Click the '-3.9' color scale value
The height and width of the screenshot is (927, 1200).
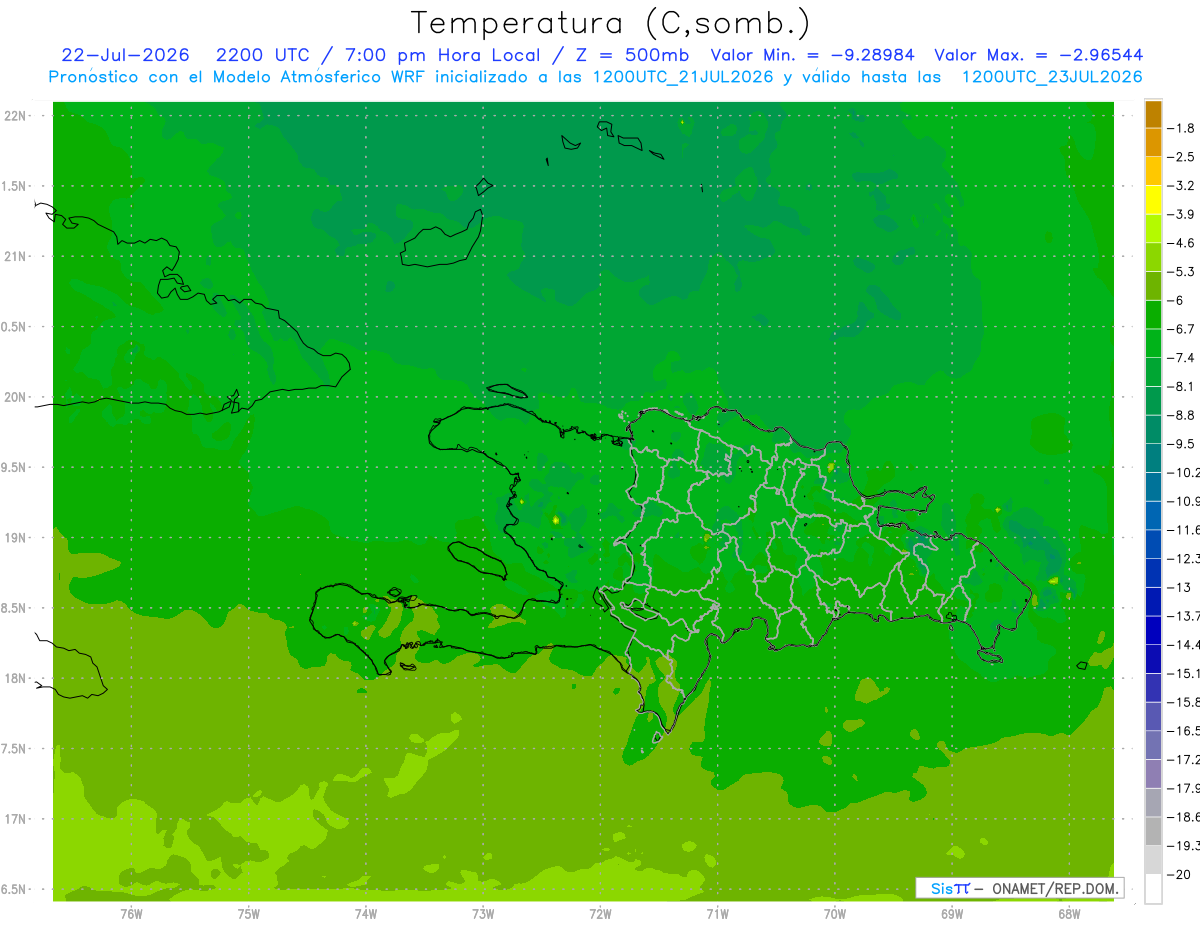(x=1182, y=214)
